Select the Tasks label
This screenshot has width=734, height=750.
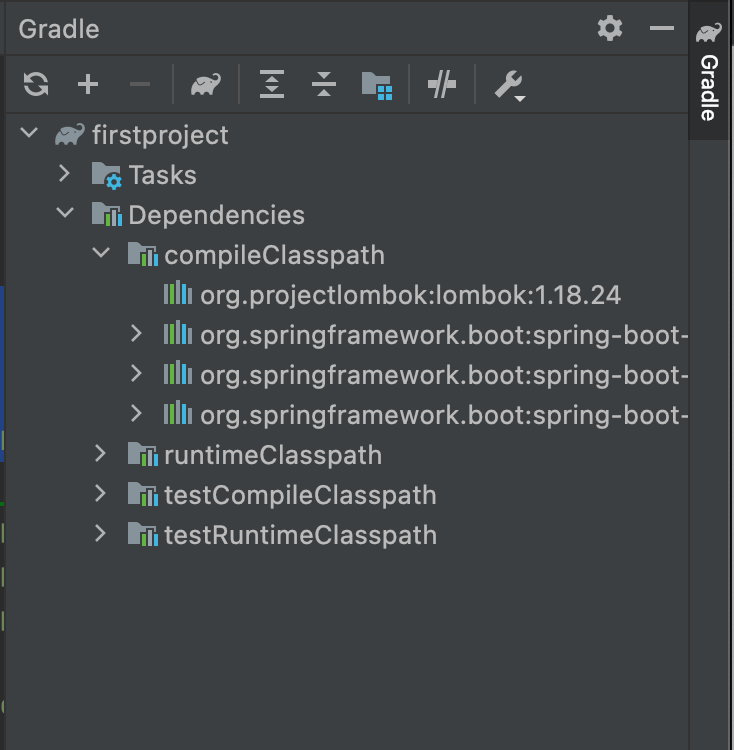[x=163, y=175]
